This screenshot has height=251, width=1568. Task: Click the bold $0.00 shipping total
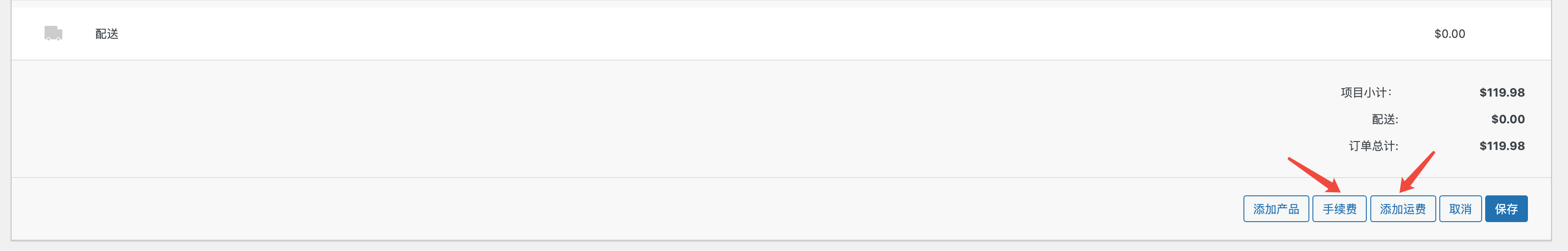click(x=1507, y=119)
